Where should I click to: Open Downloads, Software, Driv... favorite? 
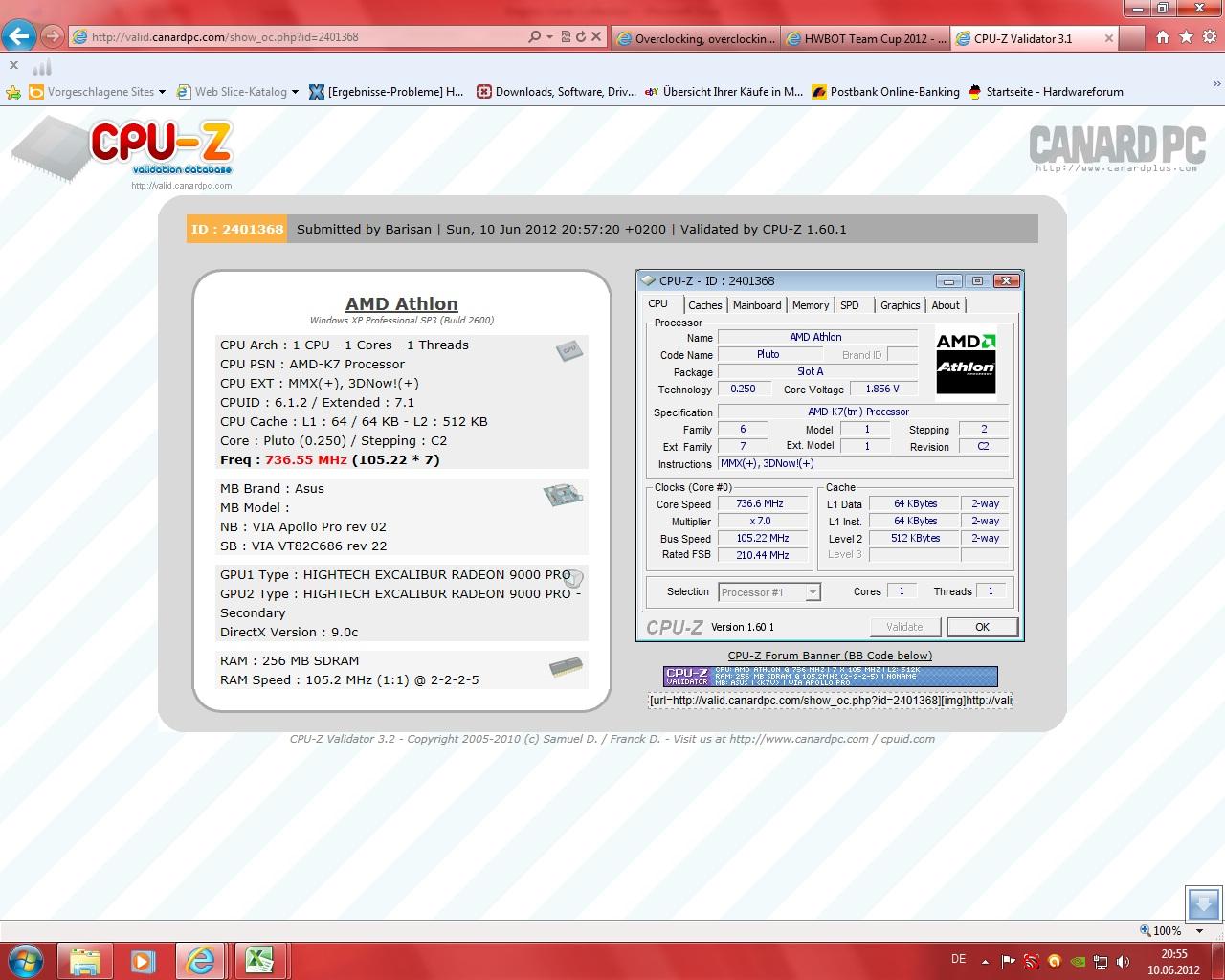[x=557, y=92]
